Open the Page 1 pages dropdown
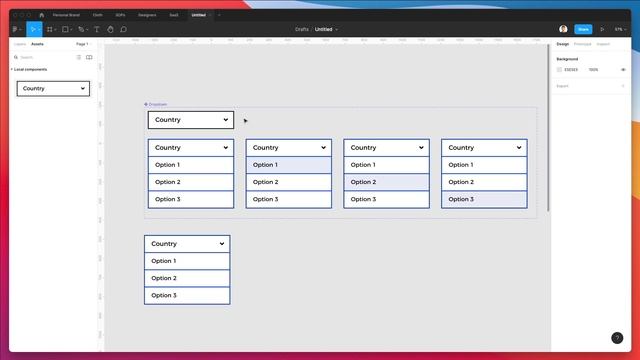Image resolution: width=640 pixels, height=360 pixels. (x=83, y=44)
